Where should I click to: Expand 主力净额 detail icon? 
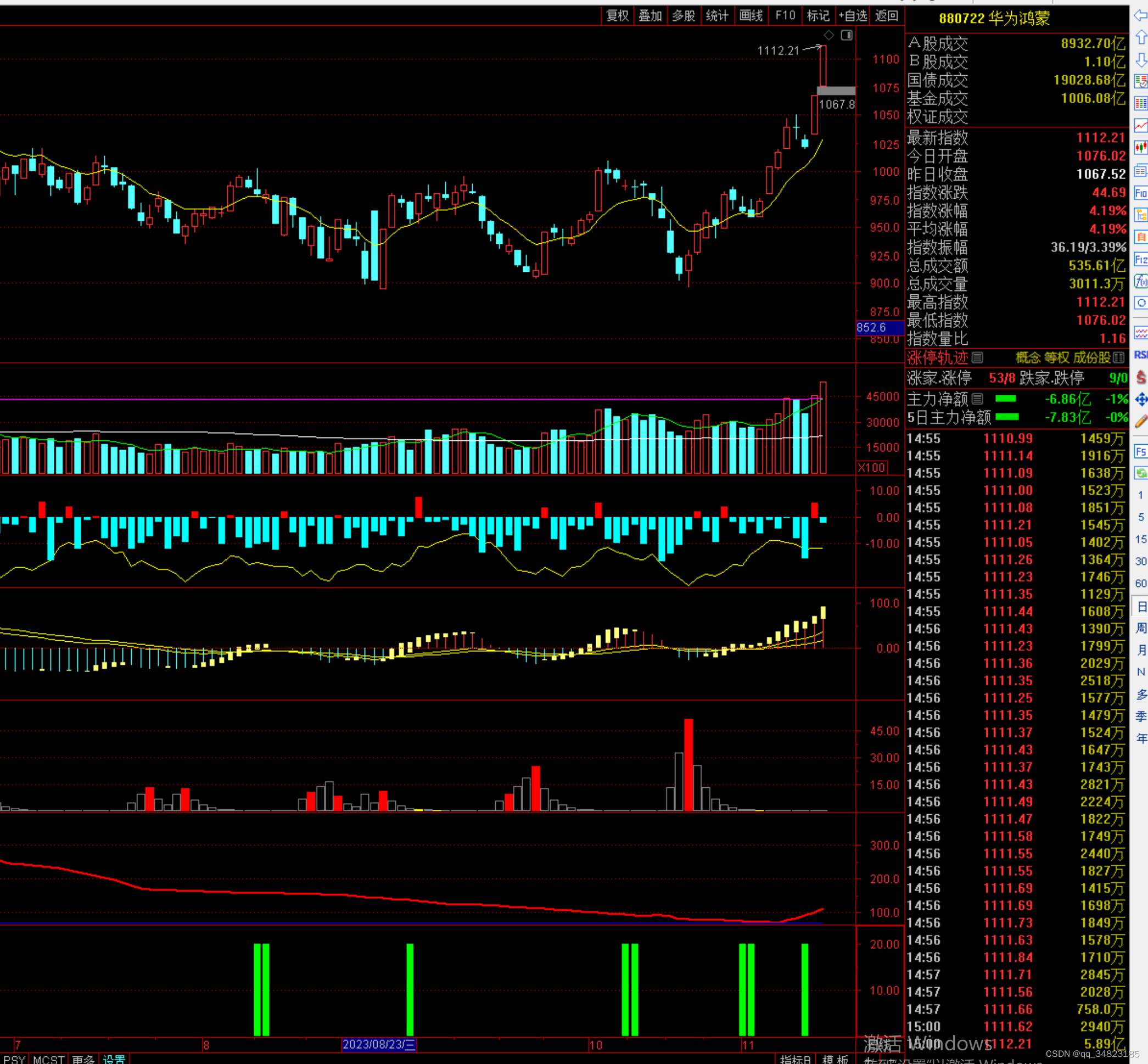point(977,399)
